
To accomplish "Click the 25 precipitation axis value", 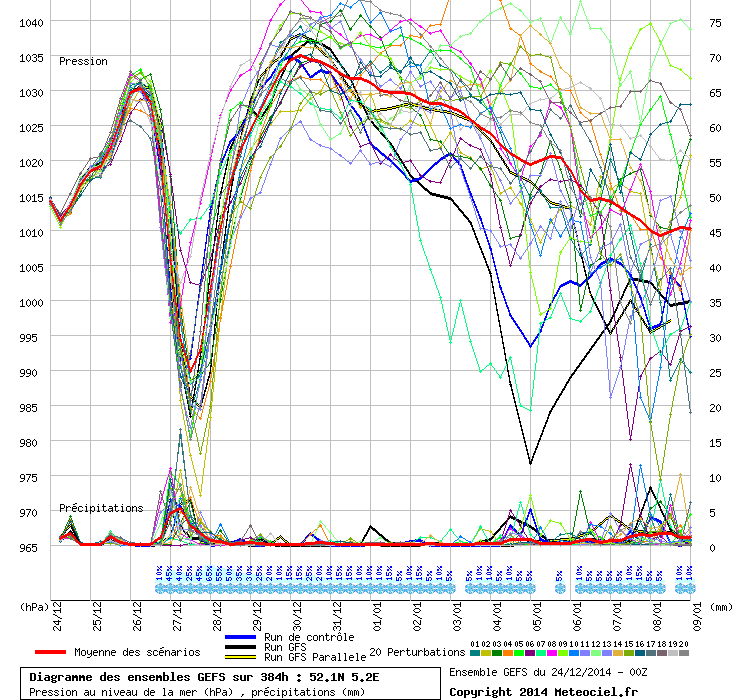I will (x=715, y=373).
